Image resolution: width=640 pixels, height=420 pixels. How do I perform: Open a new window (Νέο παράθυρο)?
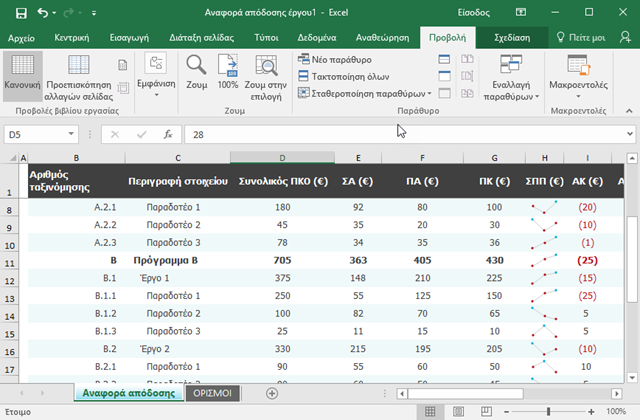click(x=335, y=60)
